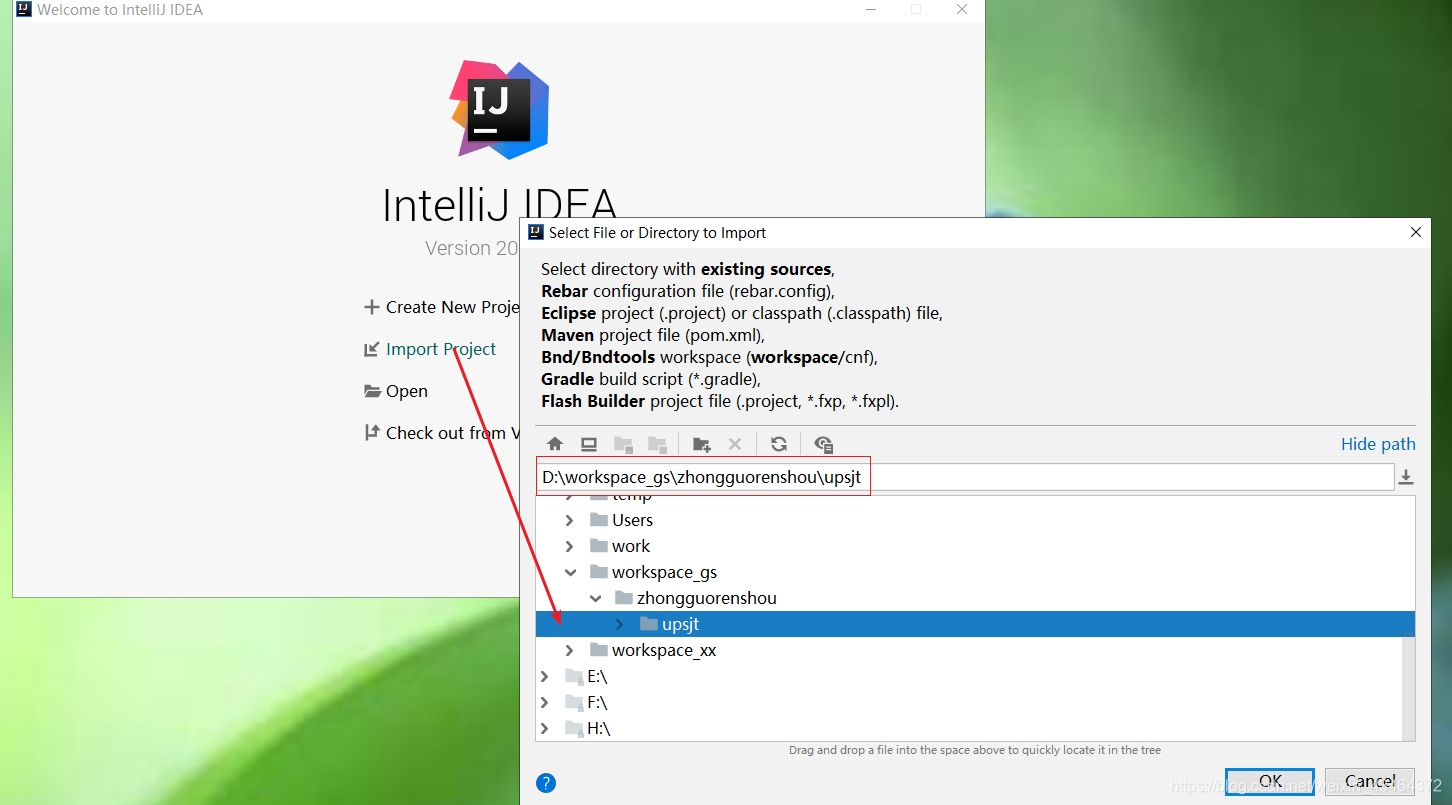Expand the H:\ drive node
1452x805 pixels.
pyautogui.click(x=545, y=728)
